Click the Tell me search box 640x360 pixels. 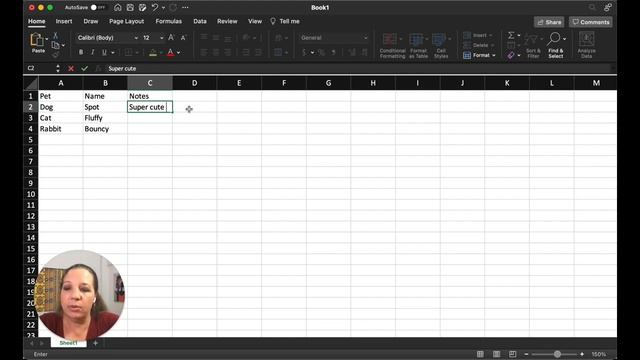(x=285, y=21)
